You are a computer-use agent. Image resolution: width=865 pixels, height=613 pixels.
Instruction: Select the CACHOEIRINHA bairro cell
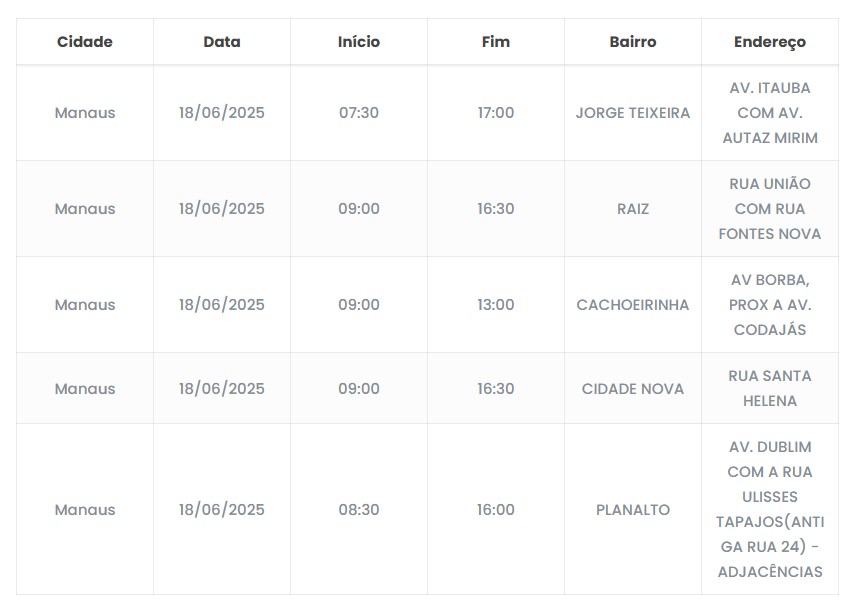[x=633, y=305]
